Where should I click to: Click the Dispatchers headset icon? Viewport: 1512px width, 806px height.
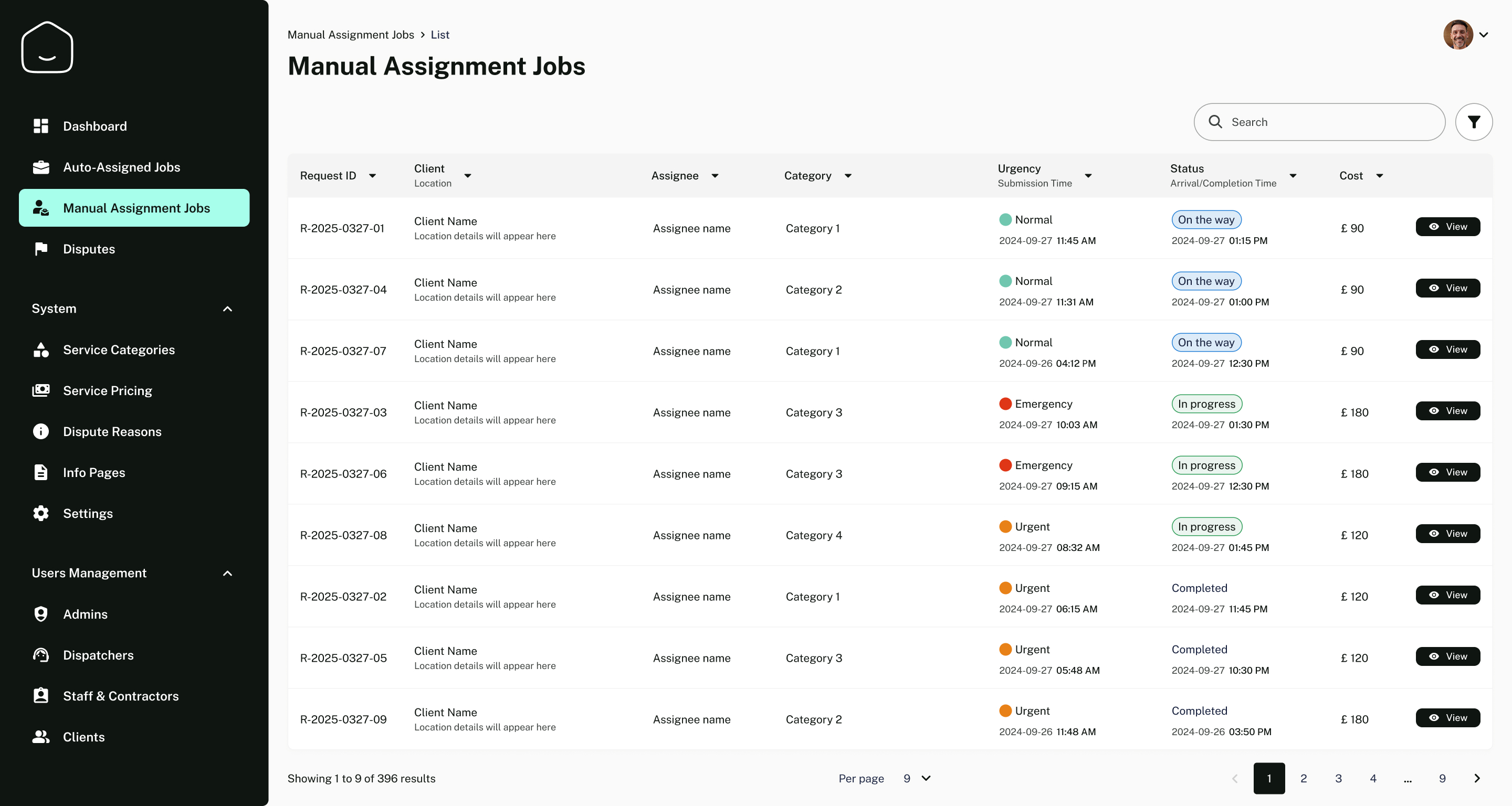[40, 655]
